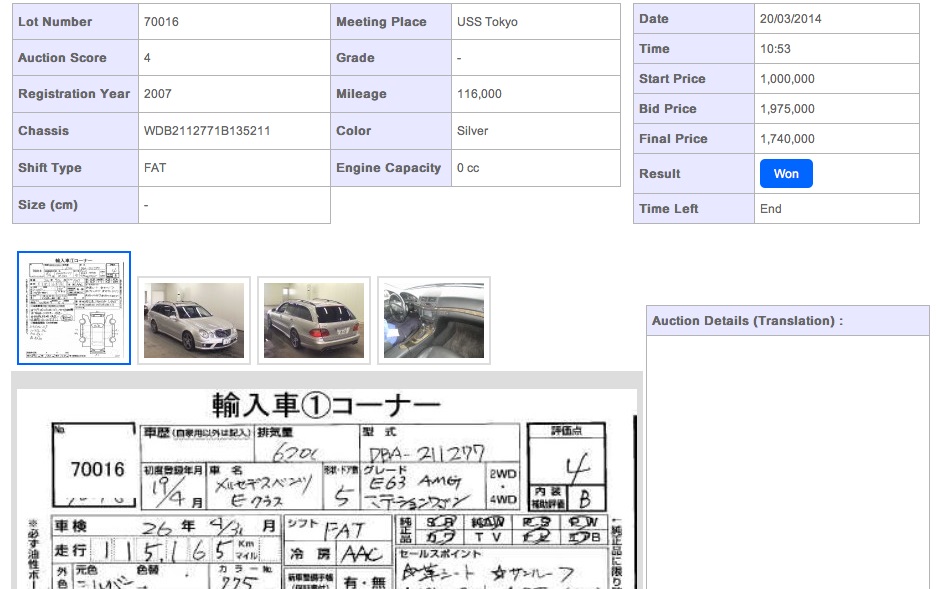Screen dimensions: 936x589
Task: Click the Start Price value 1,000,000
Action: (787, 79)
